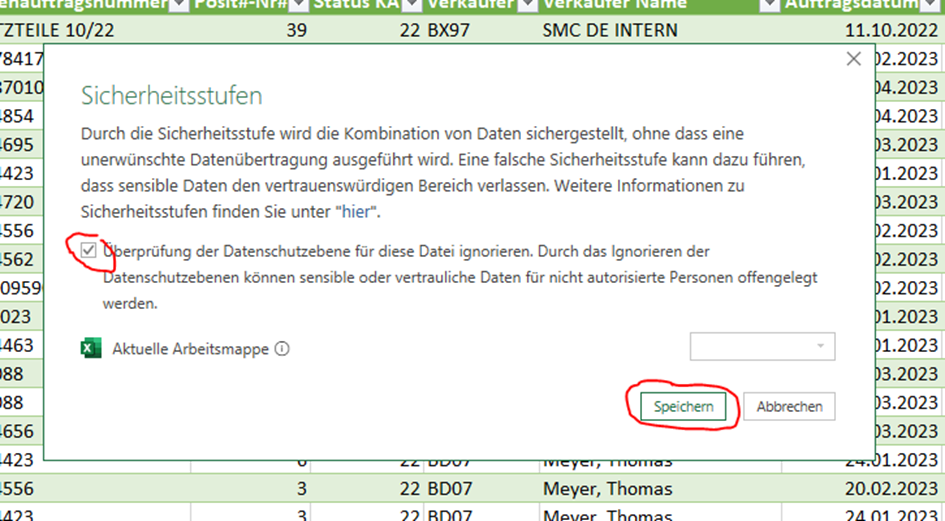Screen dimensions: 945x521
Task: Toggle the Datenschutzebene ignorieren checkbox
Action: click(x=90, y=251)
